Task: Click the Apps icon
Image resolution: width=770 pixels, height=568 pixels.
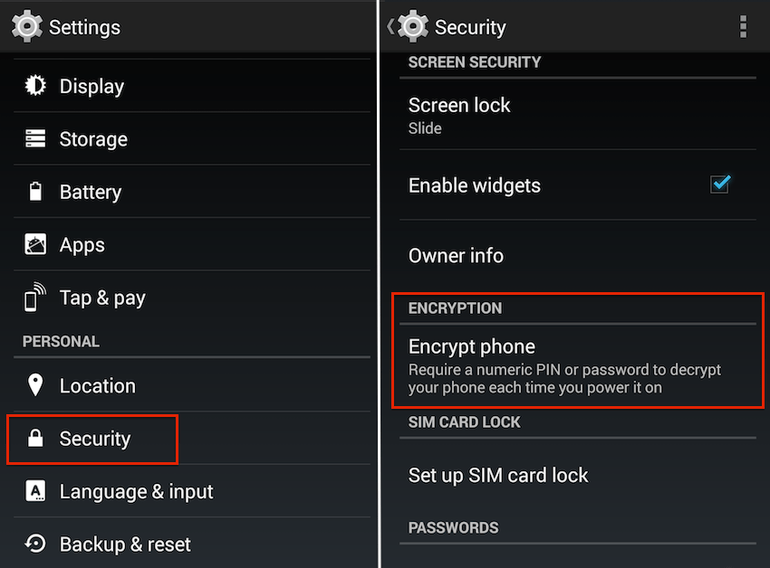Action: (x=35, y=245)
